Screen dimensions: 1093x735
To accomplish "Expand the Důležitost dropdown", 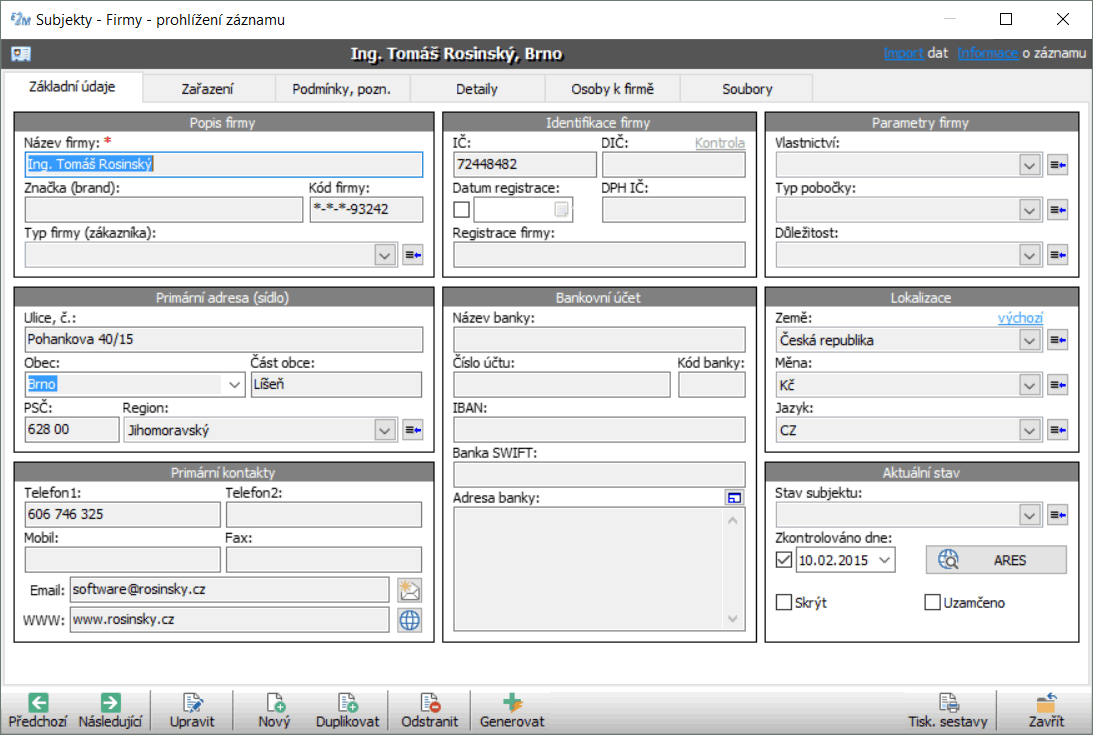I will 1030,255.
